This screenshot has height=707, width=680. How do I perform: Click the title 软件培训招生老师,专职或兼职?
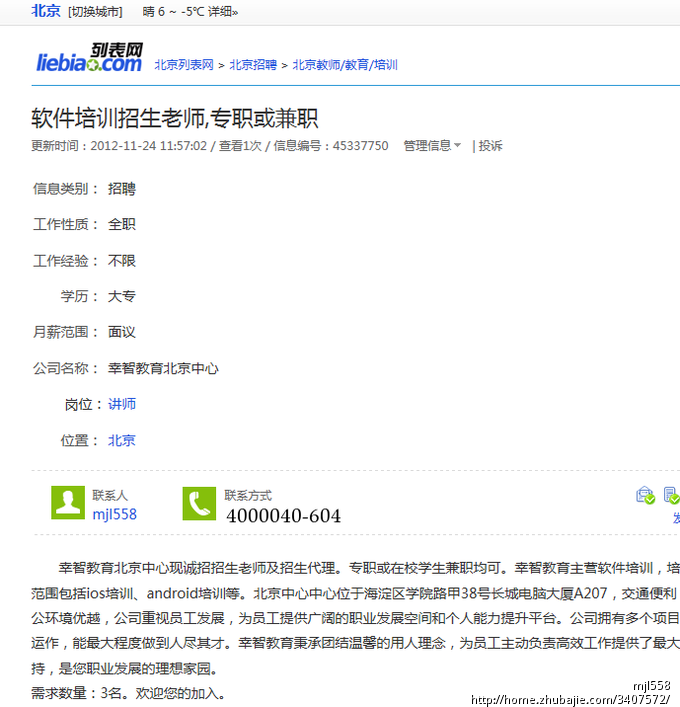(175, 118)
